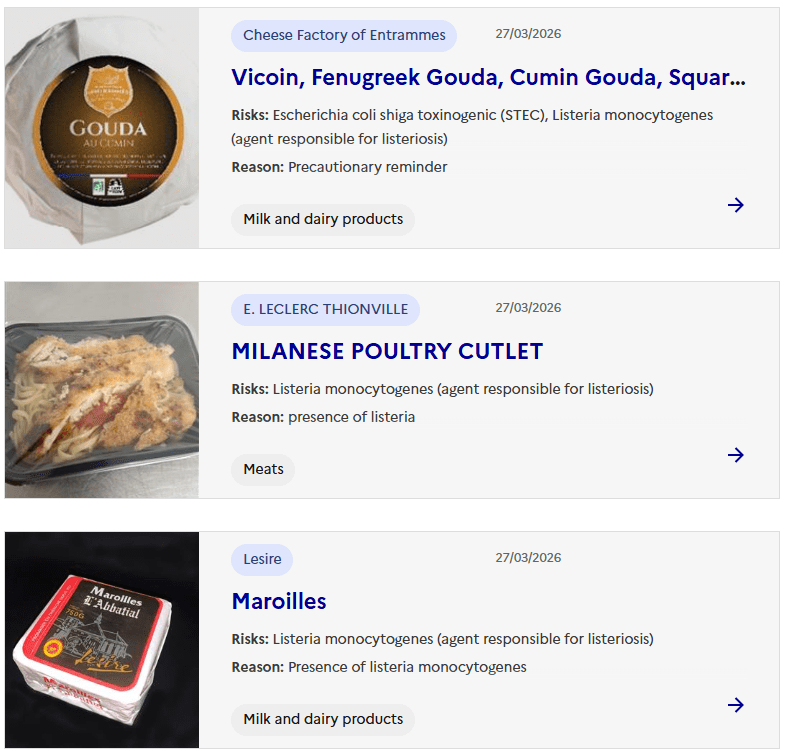Select the E. LECLERC THIONVILLE brand tag

click(325, 309)
